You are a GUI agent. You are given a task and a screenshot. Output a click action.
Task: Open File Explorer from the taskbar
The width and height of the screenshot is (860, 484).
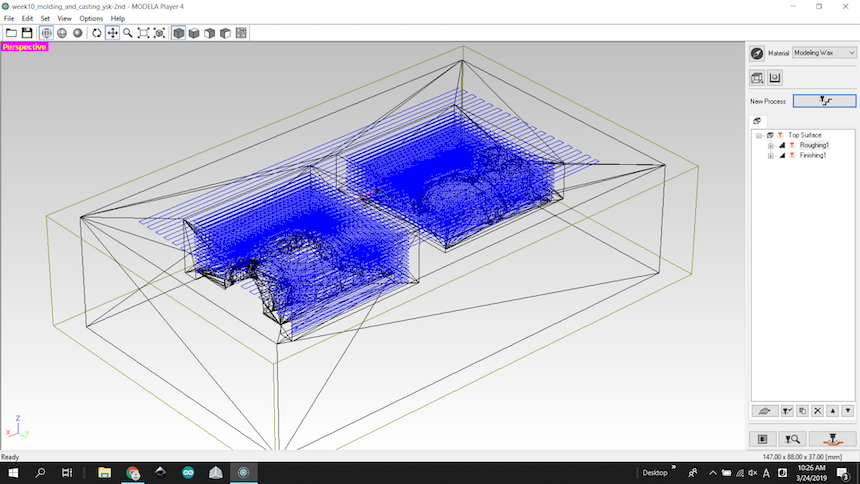[104, 472]
